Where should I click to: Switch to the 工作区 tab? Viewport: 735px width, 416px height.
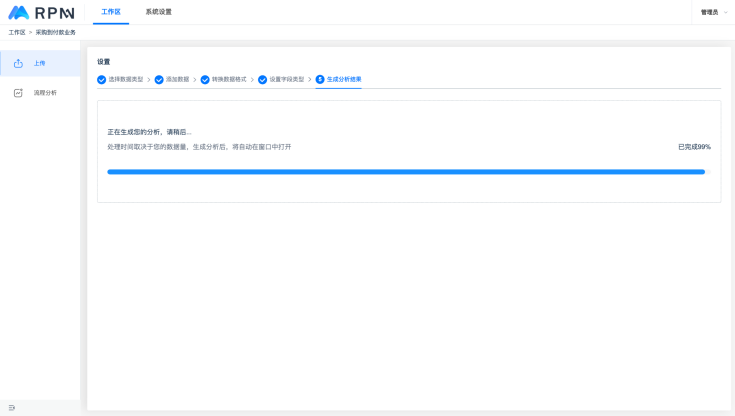(110, 12)
